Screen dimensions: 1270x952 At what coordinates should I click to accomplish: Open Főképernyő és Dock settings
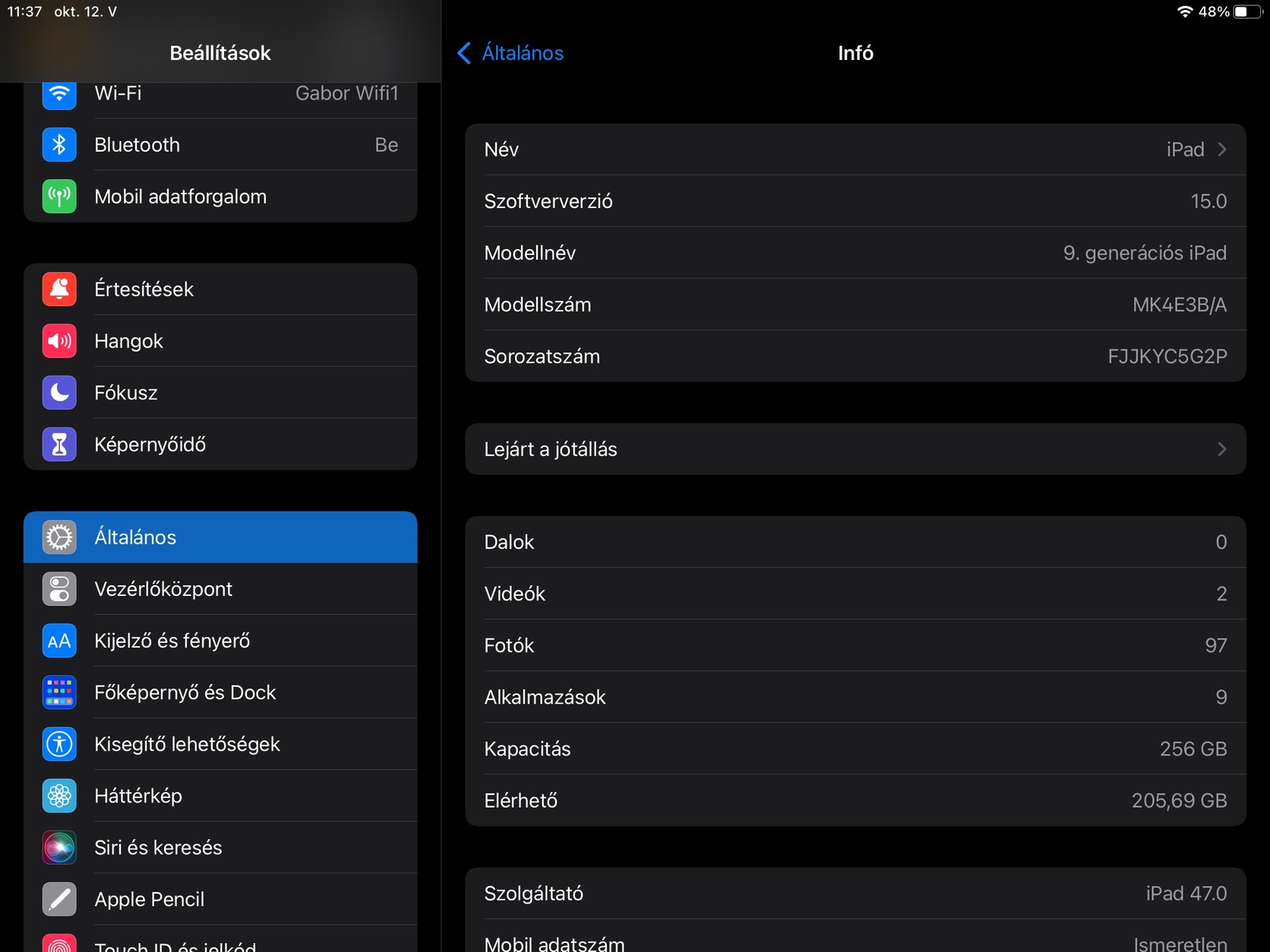coord(185,692)
